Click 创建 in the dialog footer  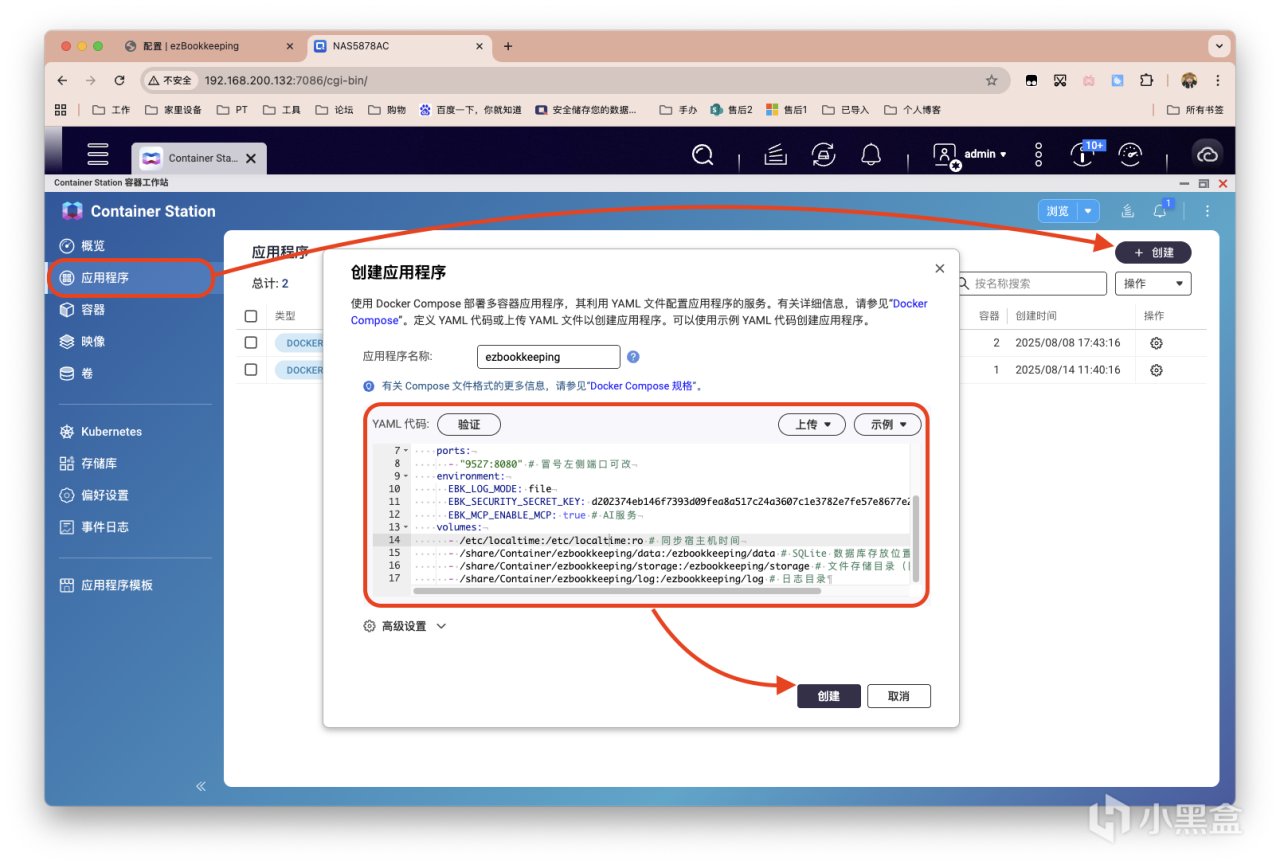pos(829,696)
